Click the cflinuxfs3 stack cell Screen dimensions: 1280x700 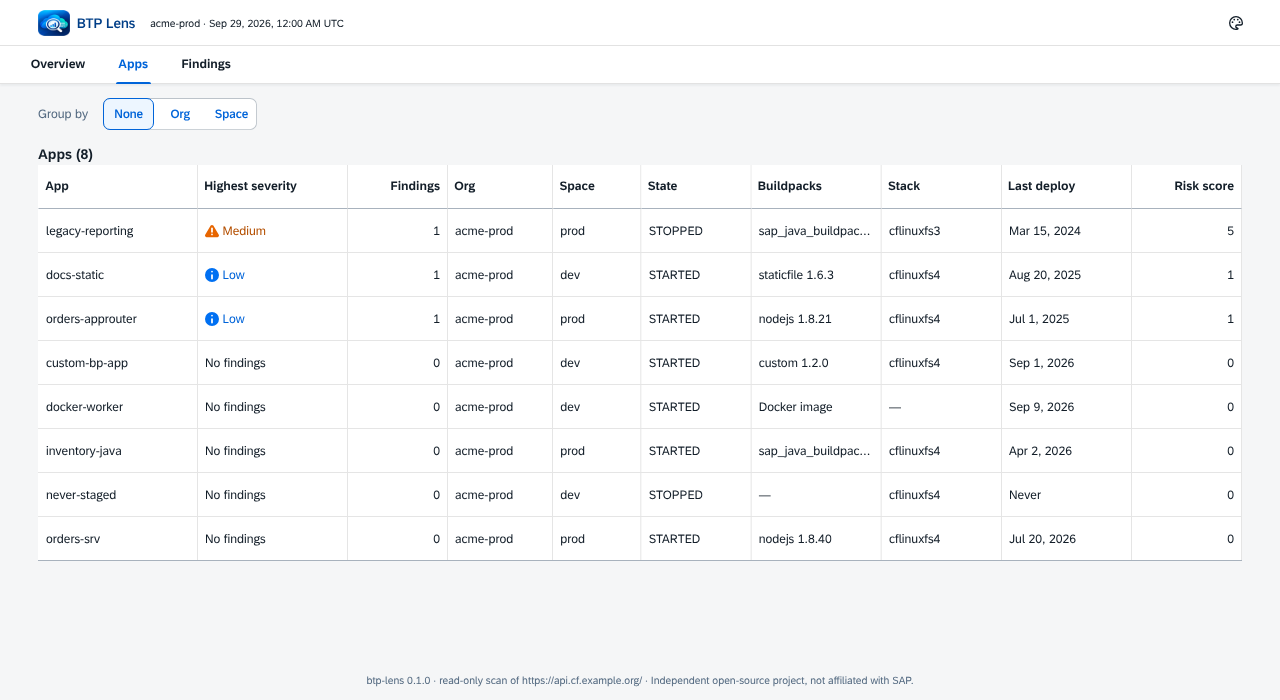point(915,231)
